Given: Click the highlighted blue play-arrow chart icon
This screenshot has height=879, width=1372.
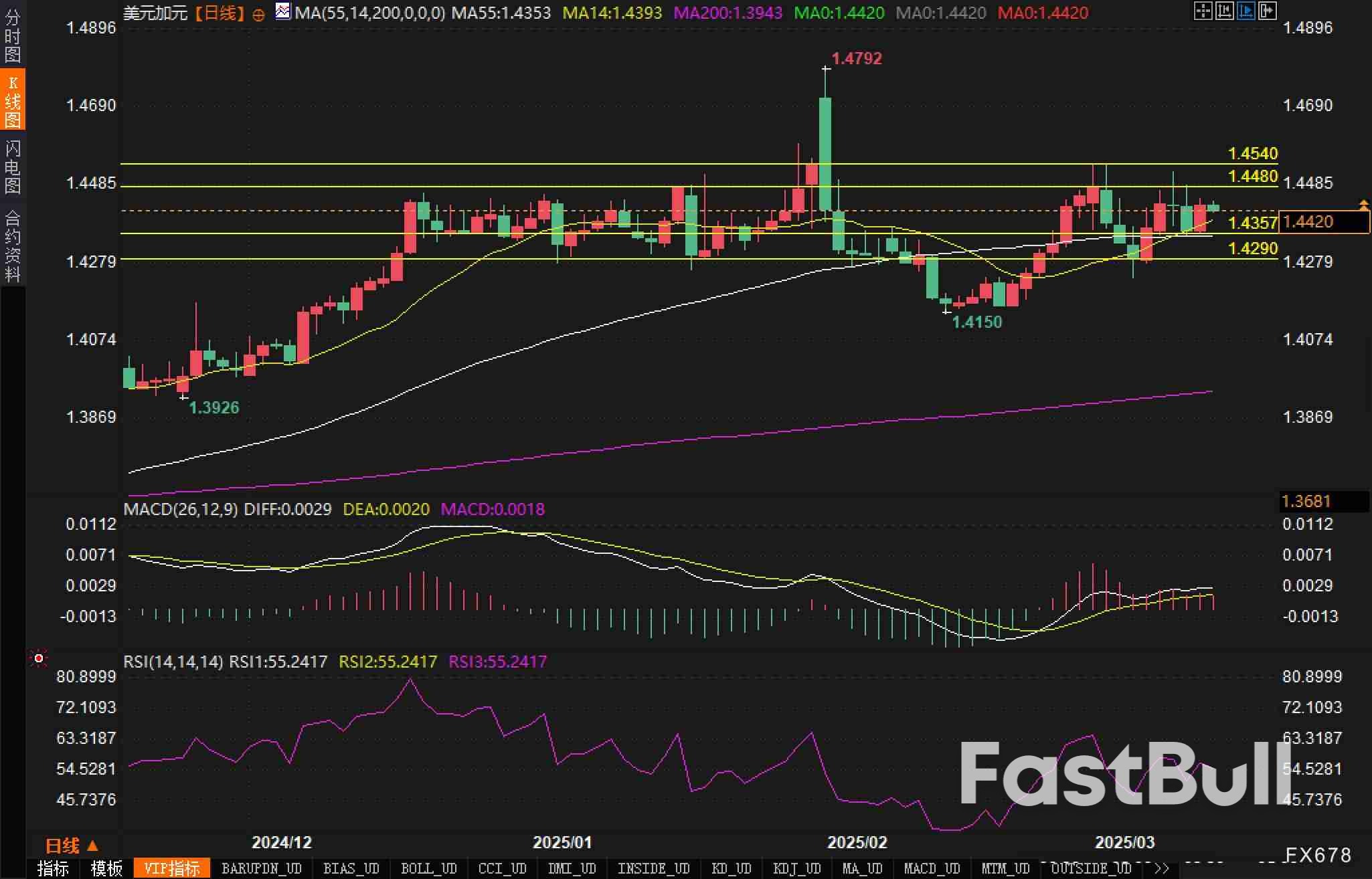Looking at the screenshot, I should tap(1246, 11).
